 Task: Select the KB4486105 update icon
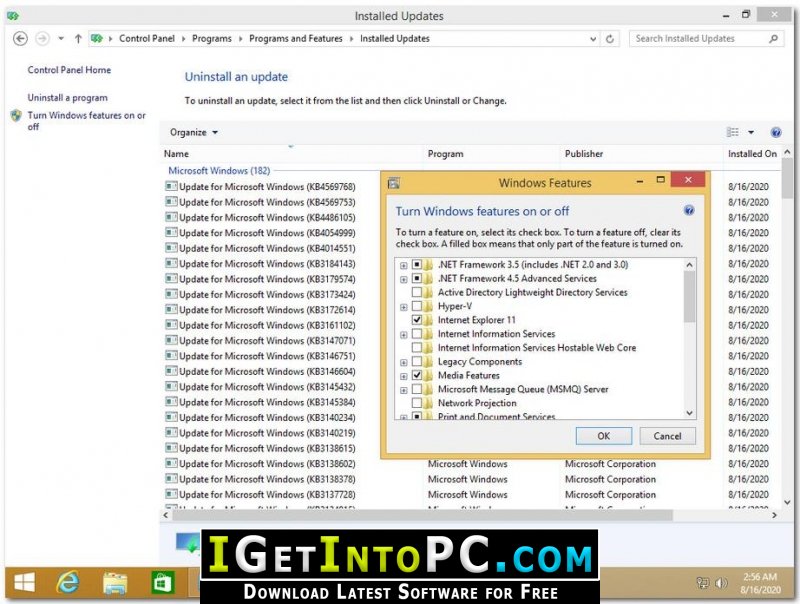171,217
